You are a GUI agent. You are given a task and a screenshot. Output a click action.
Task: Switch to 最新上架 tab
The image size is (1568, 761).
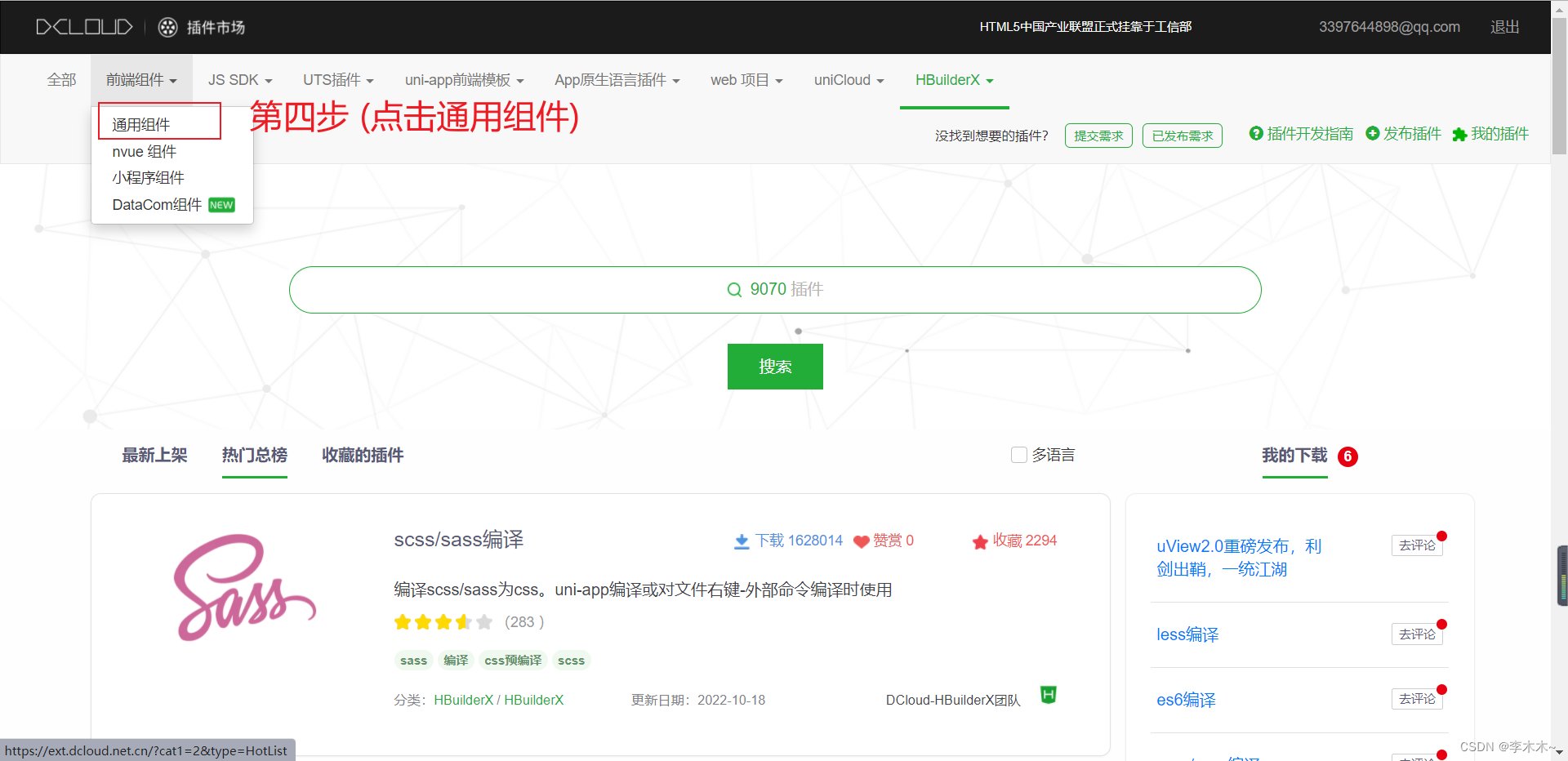click(x=154, y=456)
